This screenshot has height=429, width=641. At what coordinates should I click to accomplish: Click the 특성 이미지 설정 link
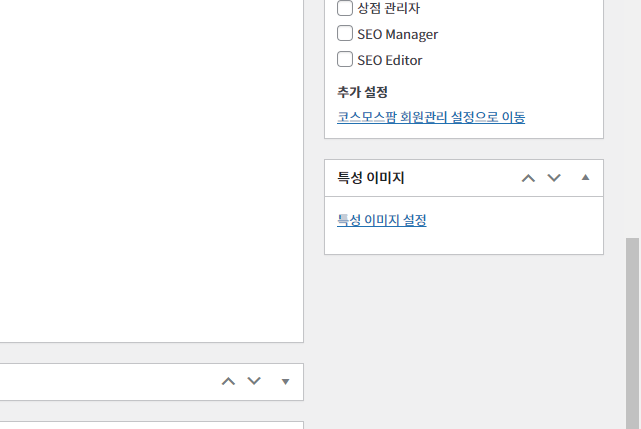pos(382,220)
